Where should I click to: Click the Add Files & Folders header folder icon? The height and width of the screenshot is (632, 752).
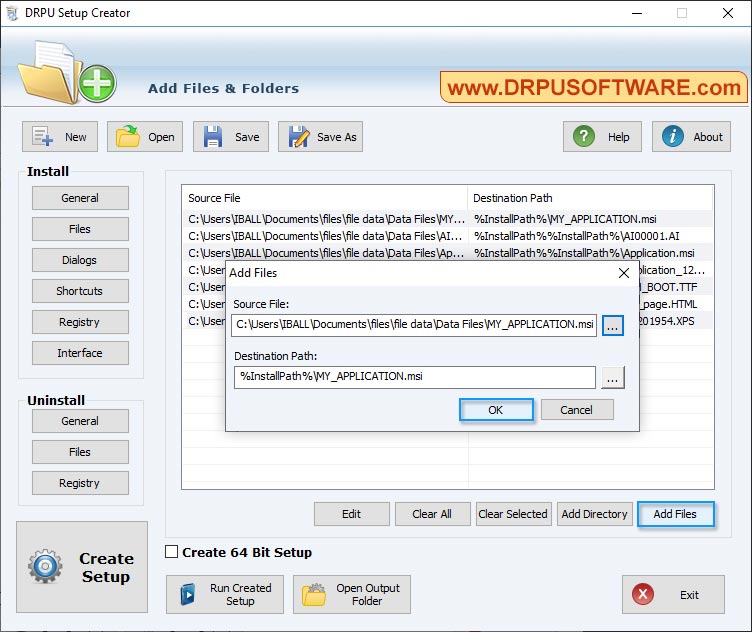pyautogui.click(x=67, y=73)
